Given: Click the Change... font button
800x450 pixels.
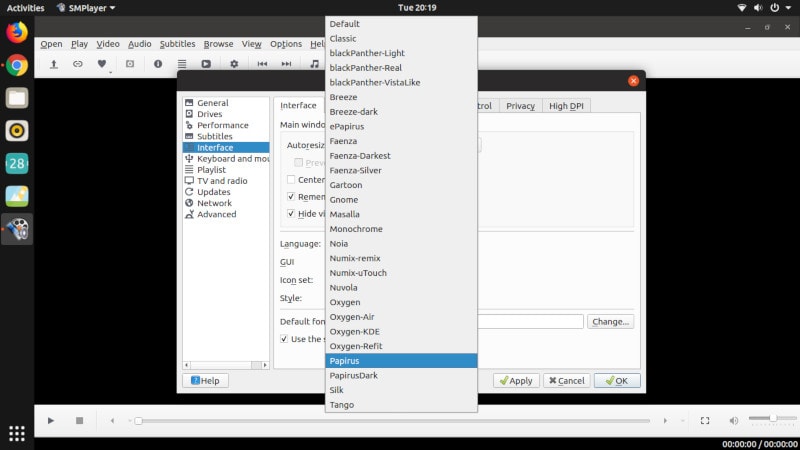Looking at the screenshot, I should [x=610, y=322].
